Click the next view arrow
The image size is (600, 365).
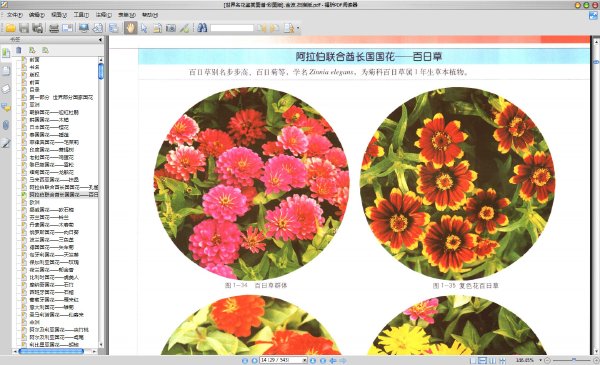343,360
